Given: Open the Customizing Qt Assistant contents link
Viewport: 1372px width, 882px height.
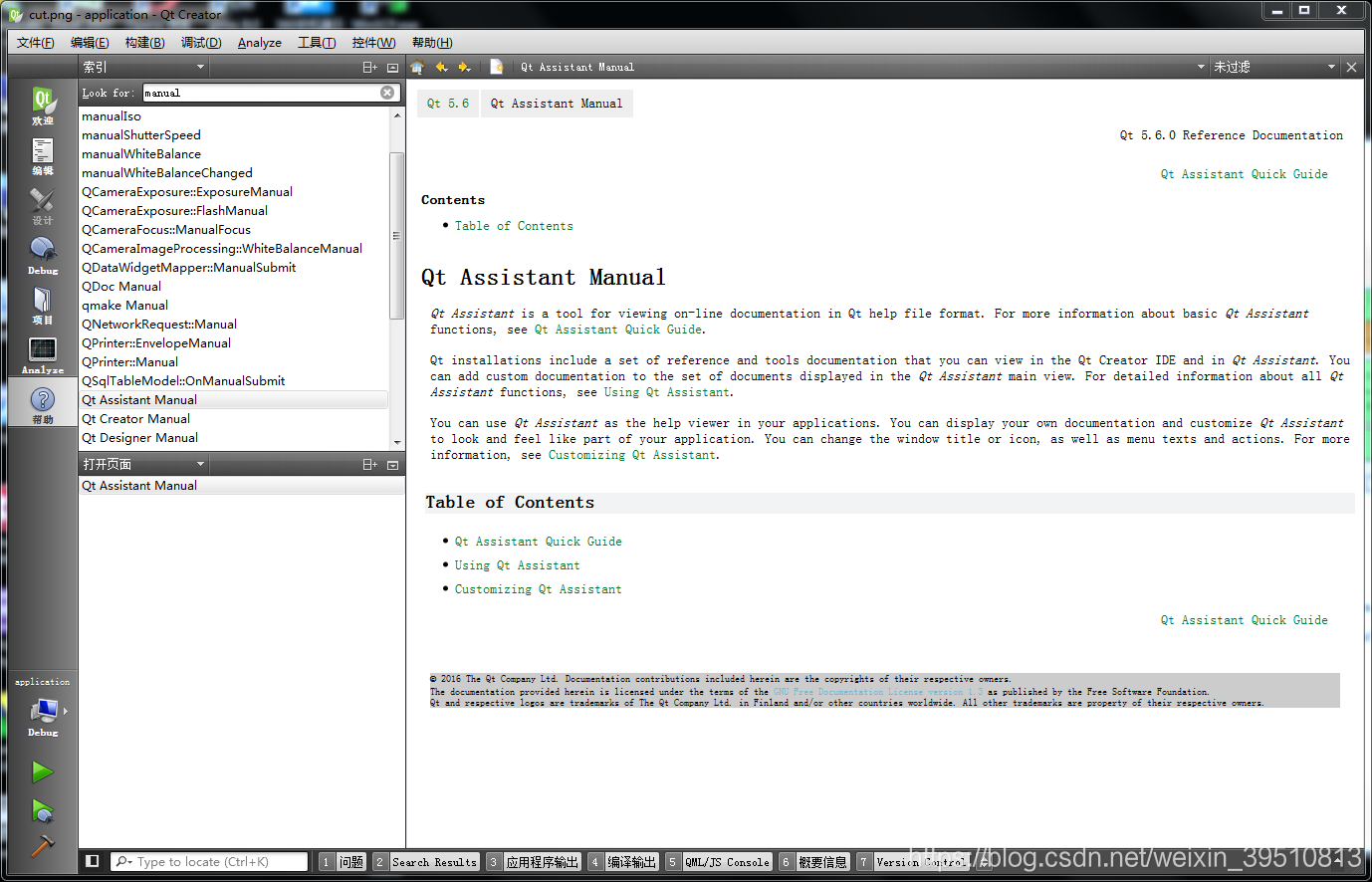Looking at the screenshot, I should coord(538,589).
